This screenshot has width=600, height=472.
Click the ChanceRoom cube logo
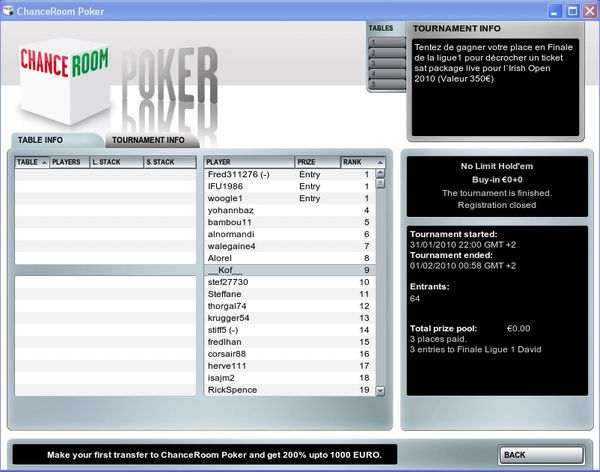pyautogui.click(x=66, y=81)
